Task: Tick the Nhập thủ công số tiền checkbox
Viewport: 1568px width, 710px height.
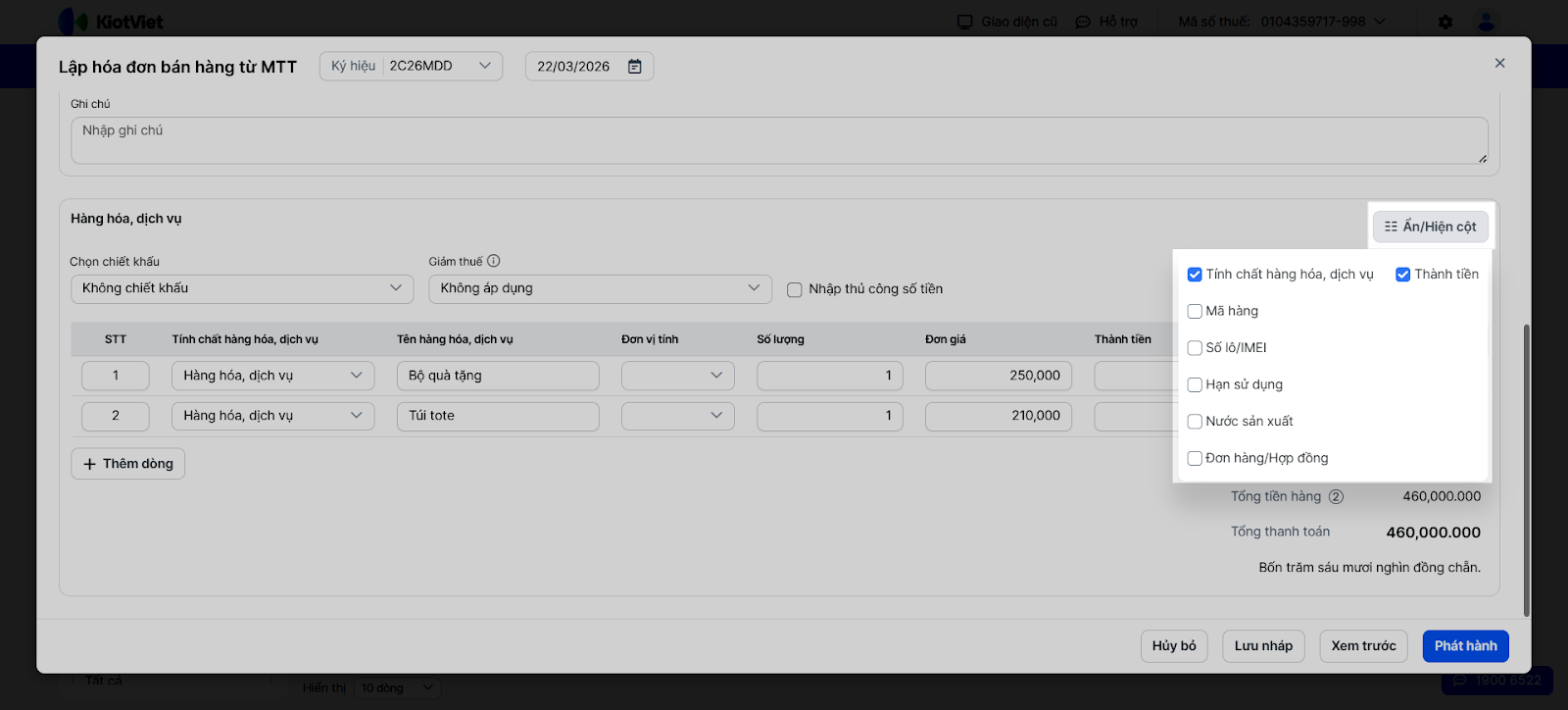Action: pyautogui.click(x=795, y=289)
